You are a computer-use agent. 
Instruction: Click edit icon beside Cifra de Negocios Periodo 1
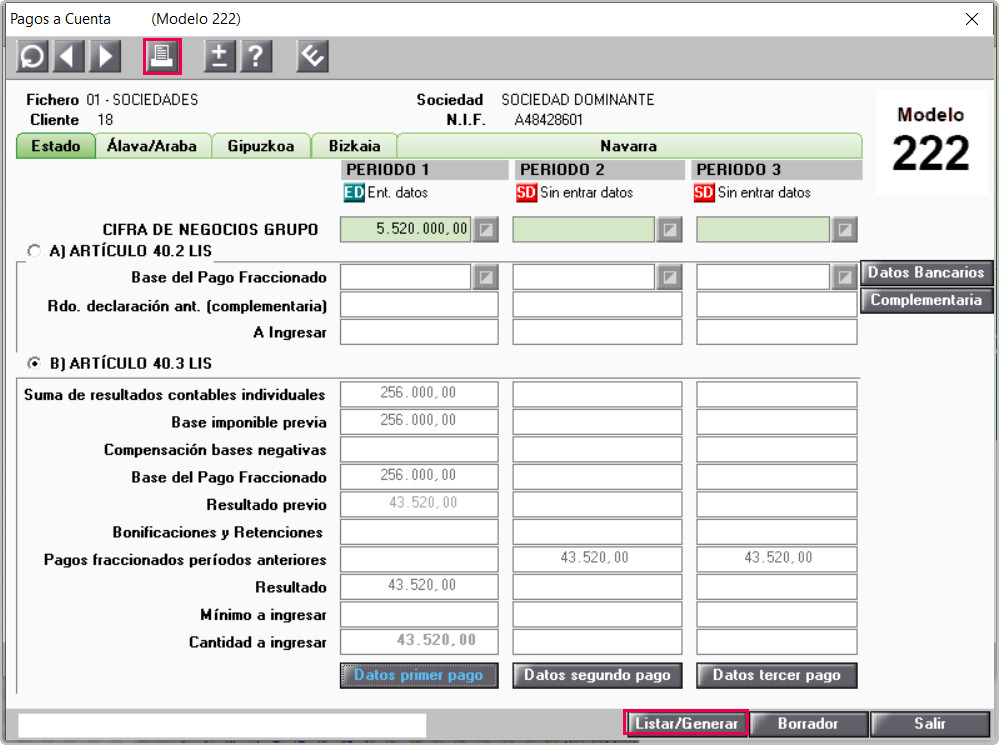tap(485, 229)
